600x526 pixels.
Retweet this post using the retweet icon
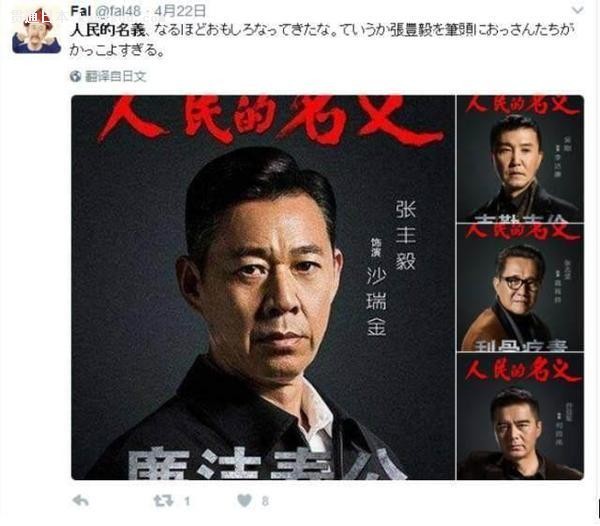pos(163,500)
